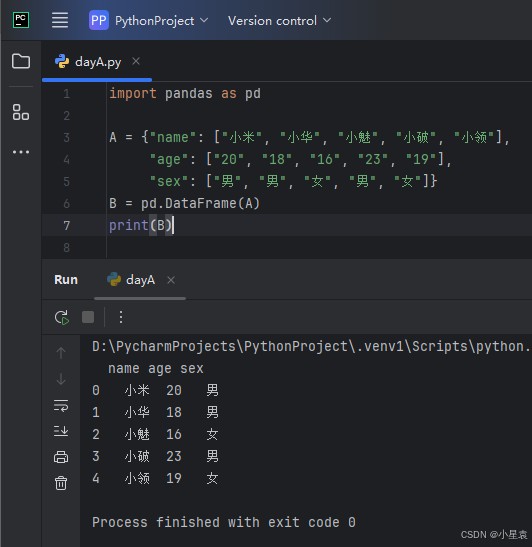Toggle soft-wrap in run console
This screenshot has height=547, width=532.
61,405
